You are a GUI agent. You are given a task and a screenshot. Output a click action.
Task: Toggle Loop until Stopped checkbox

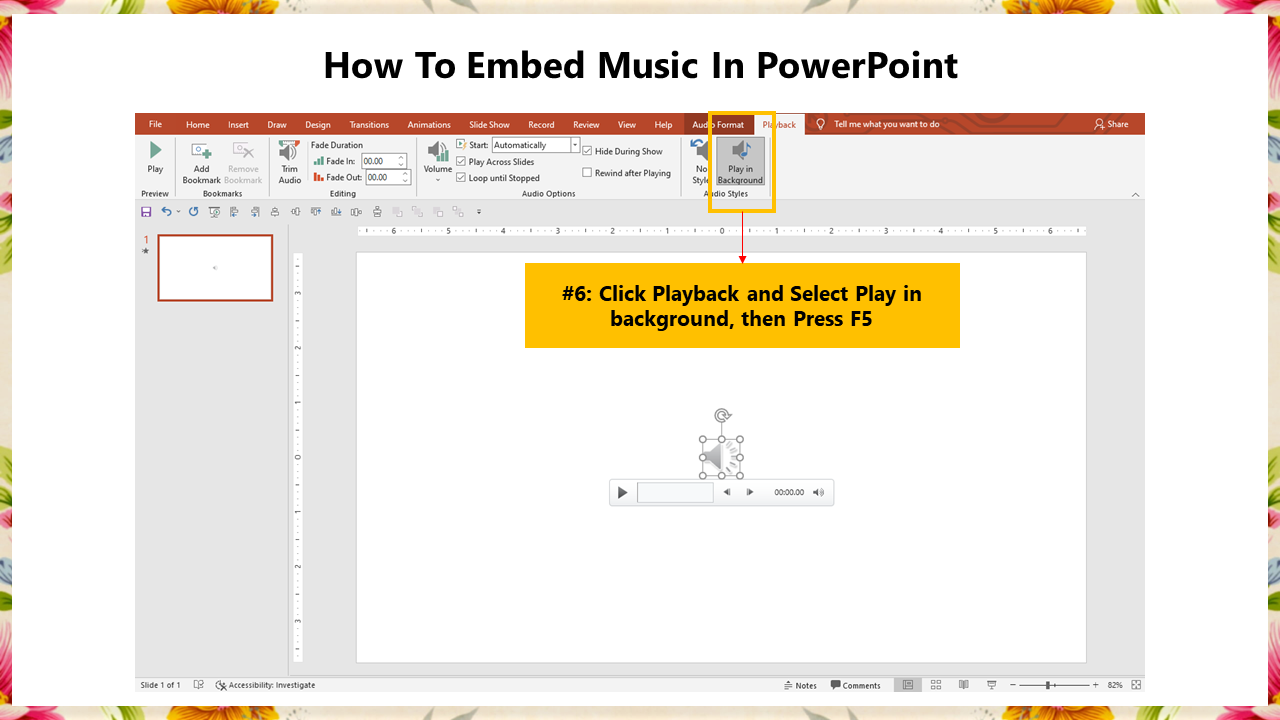(461, 178)
